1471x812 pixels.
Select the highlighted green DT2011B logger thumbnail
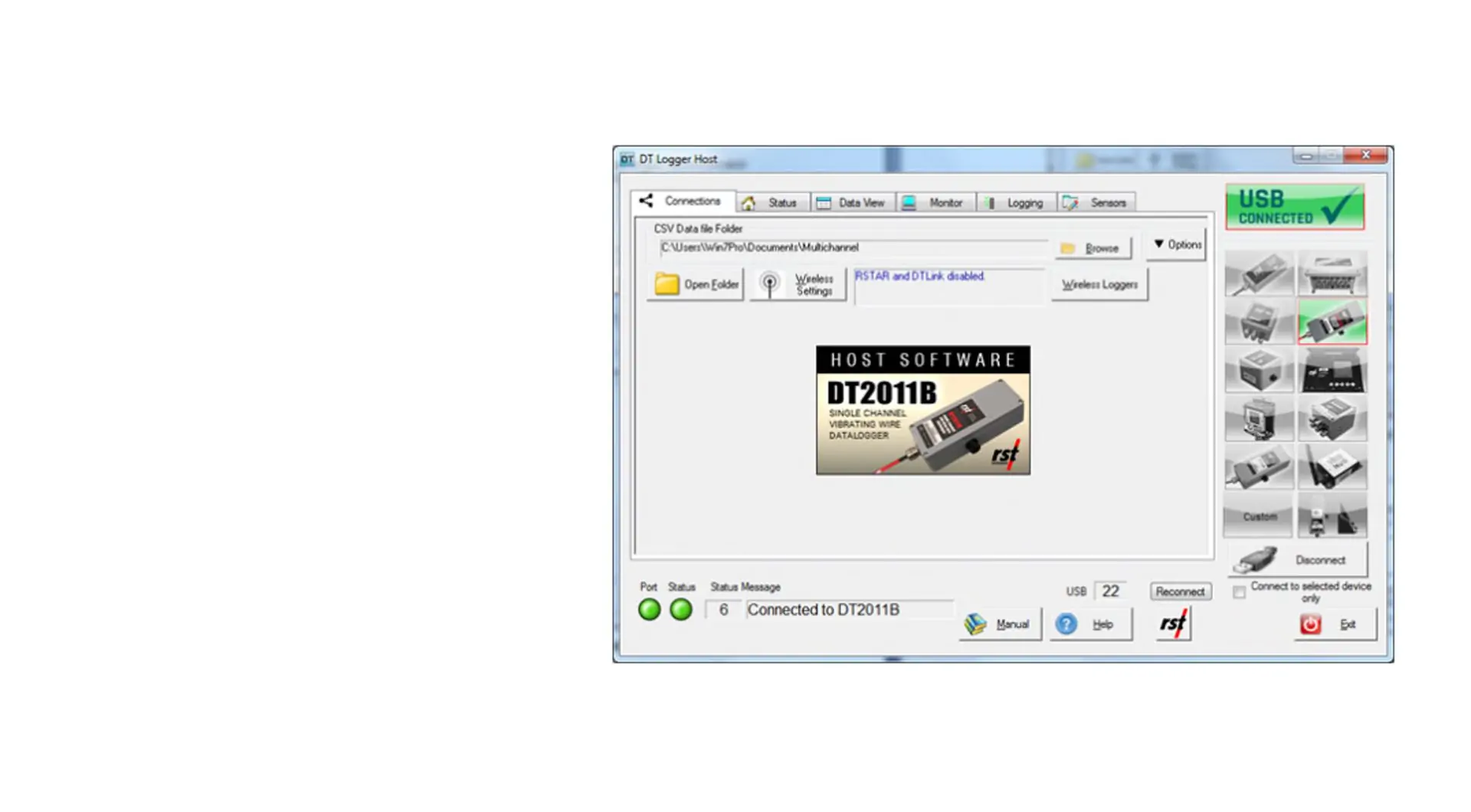[1332, 321]
